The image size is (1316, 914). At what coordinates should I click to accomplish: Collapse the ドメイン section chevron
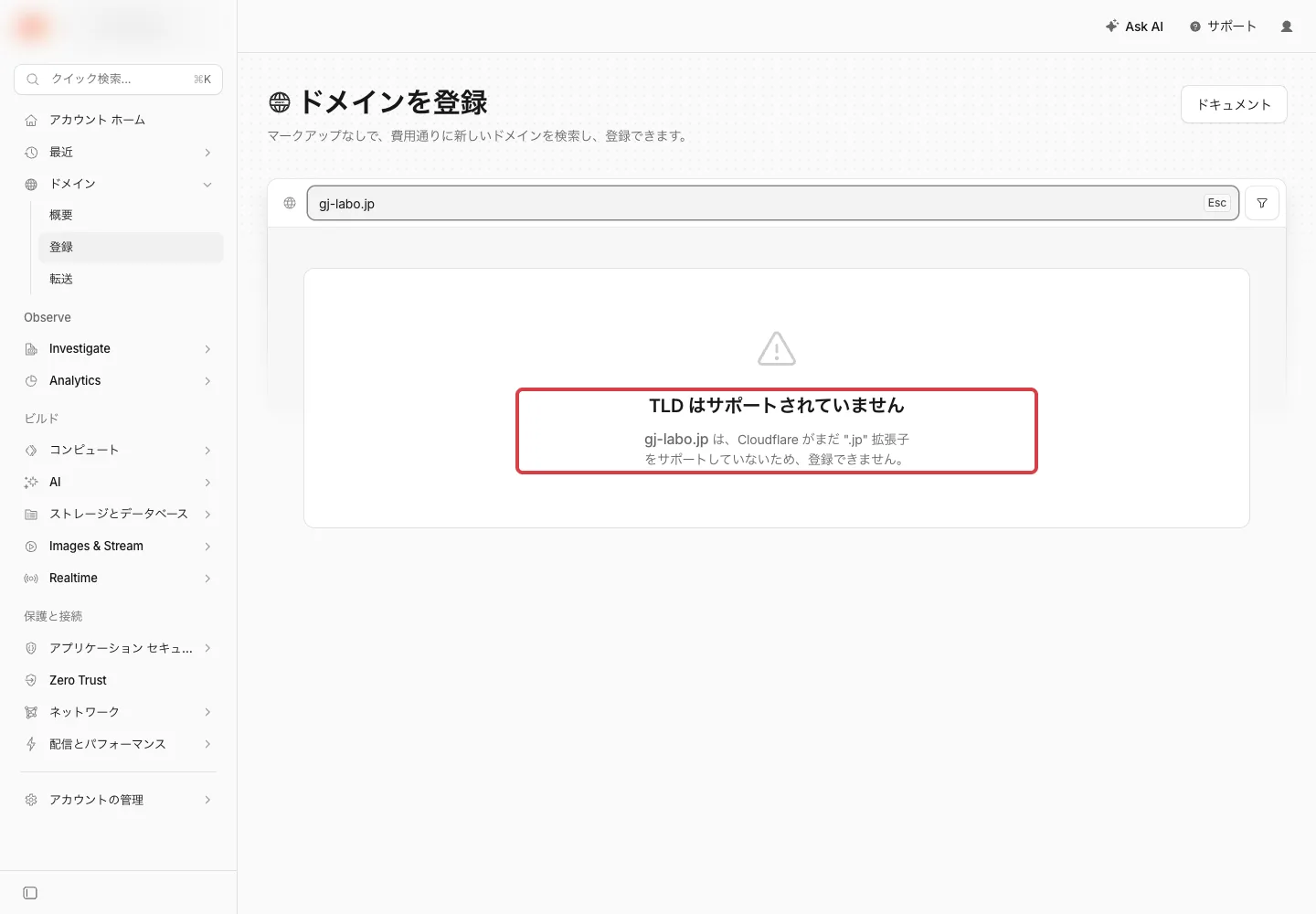pos(207,185)
